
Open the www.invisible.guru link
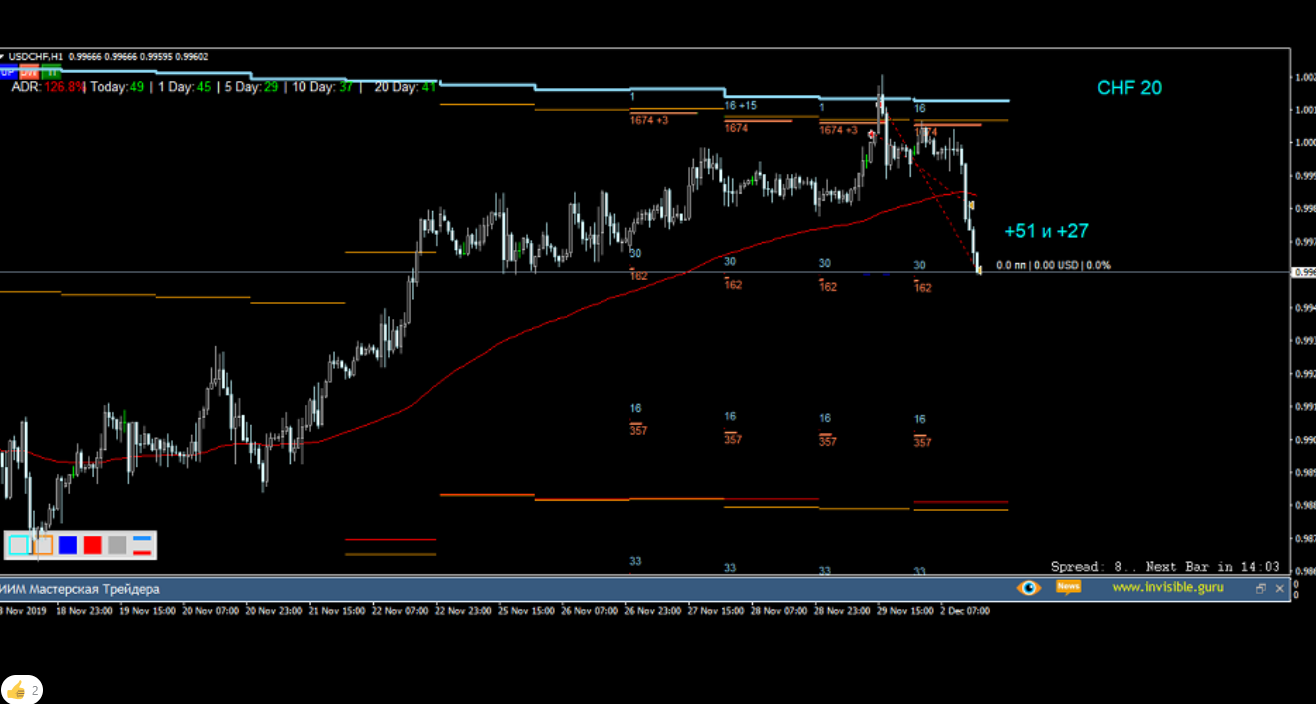coord(1167,588)
